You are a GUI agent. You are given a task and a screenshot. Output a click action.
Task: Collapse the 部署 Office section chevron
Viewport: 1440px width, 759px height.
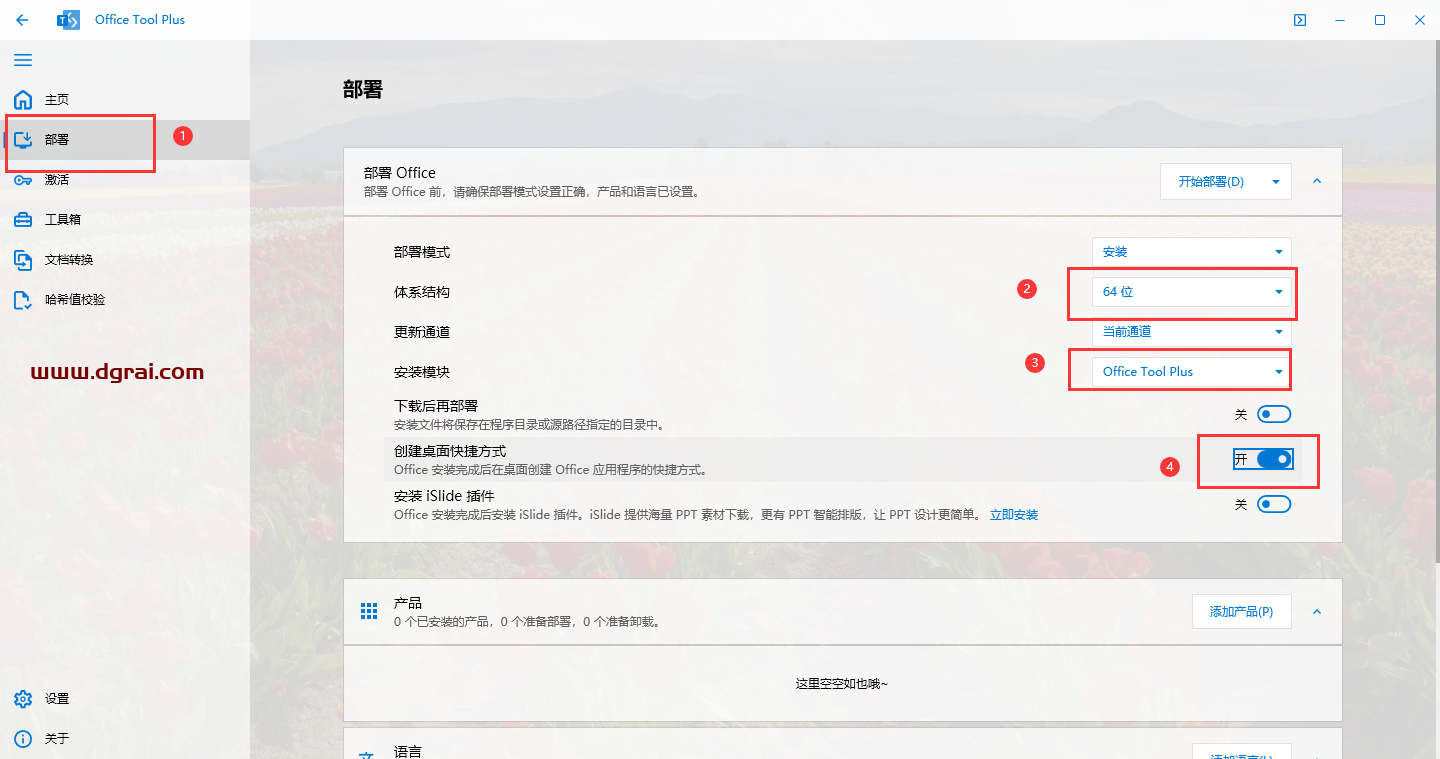click(1317, 182)
